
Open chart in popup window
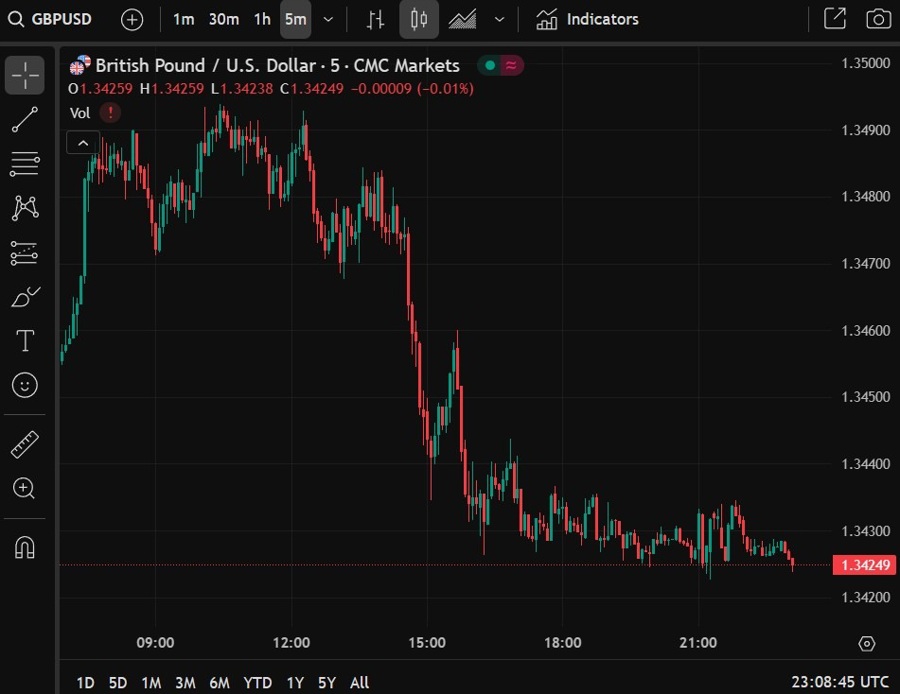(835, 18)
